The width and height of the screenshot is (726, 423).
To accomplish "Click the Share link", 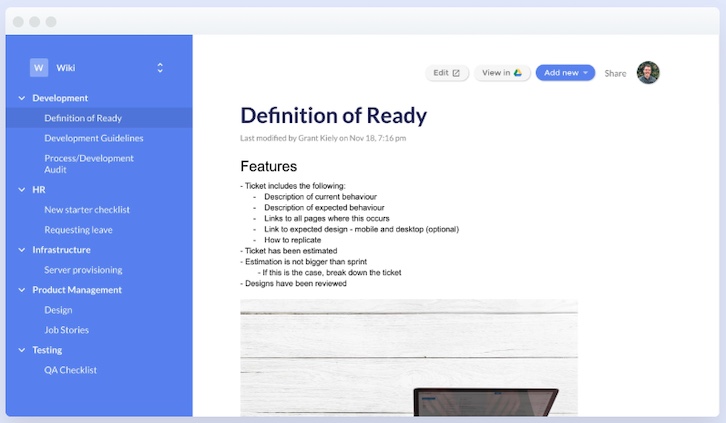I will coord(615,73).
